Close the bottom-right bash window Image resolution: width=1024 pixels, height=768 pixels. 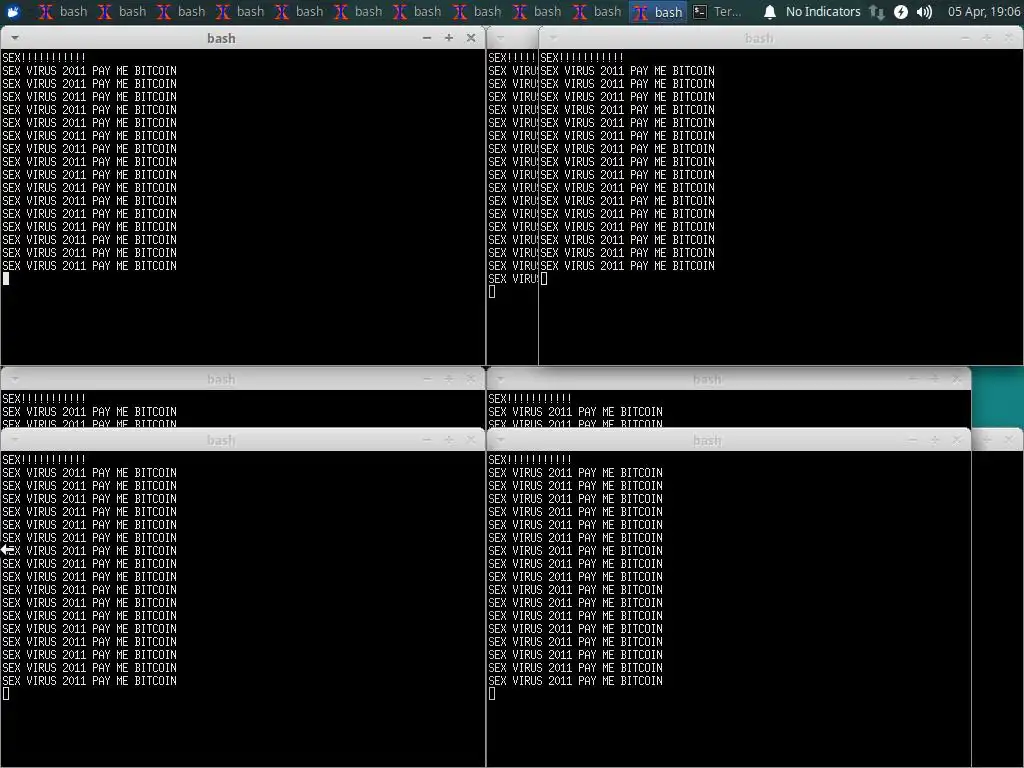[957, 440]
